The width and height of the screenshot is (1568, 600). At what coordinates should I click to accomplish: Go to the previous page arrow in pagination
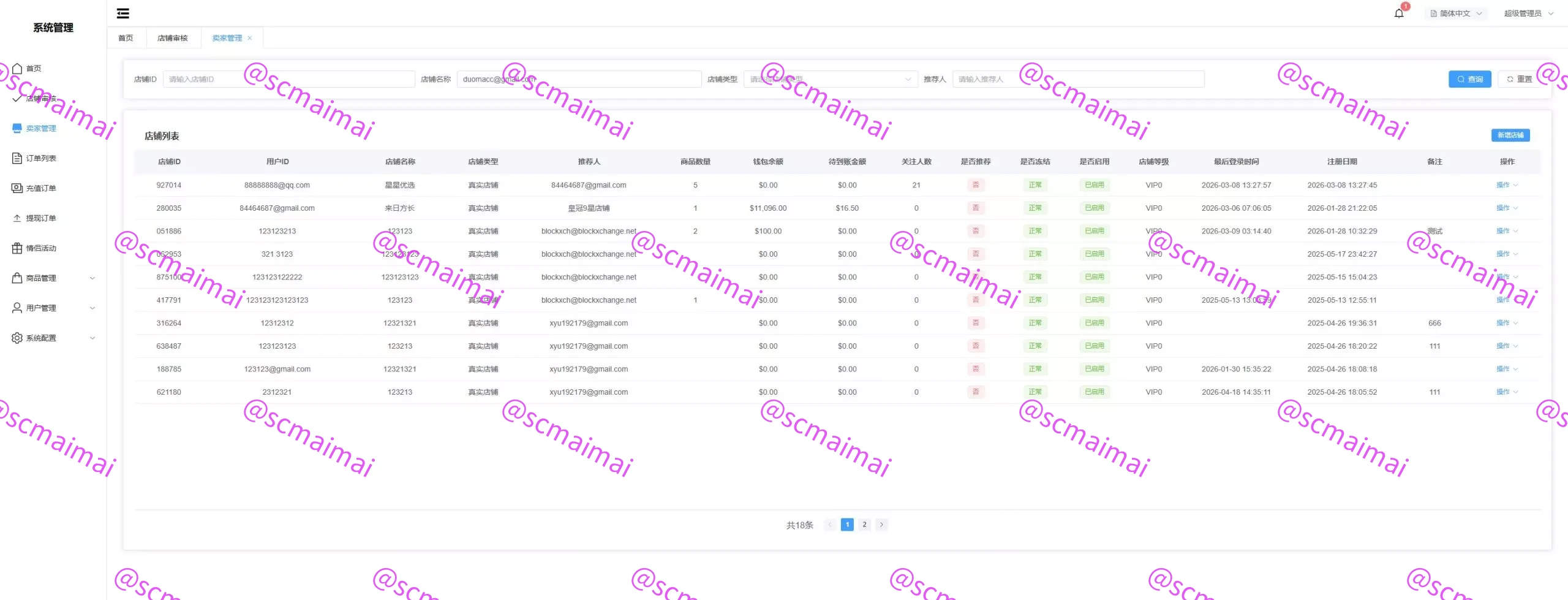[x=830, y=525]
